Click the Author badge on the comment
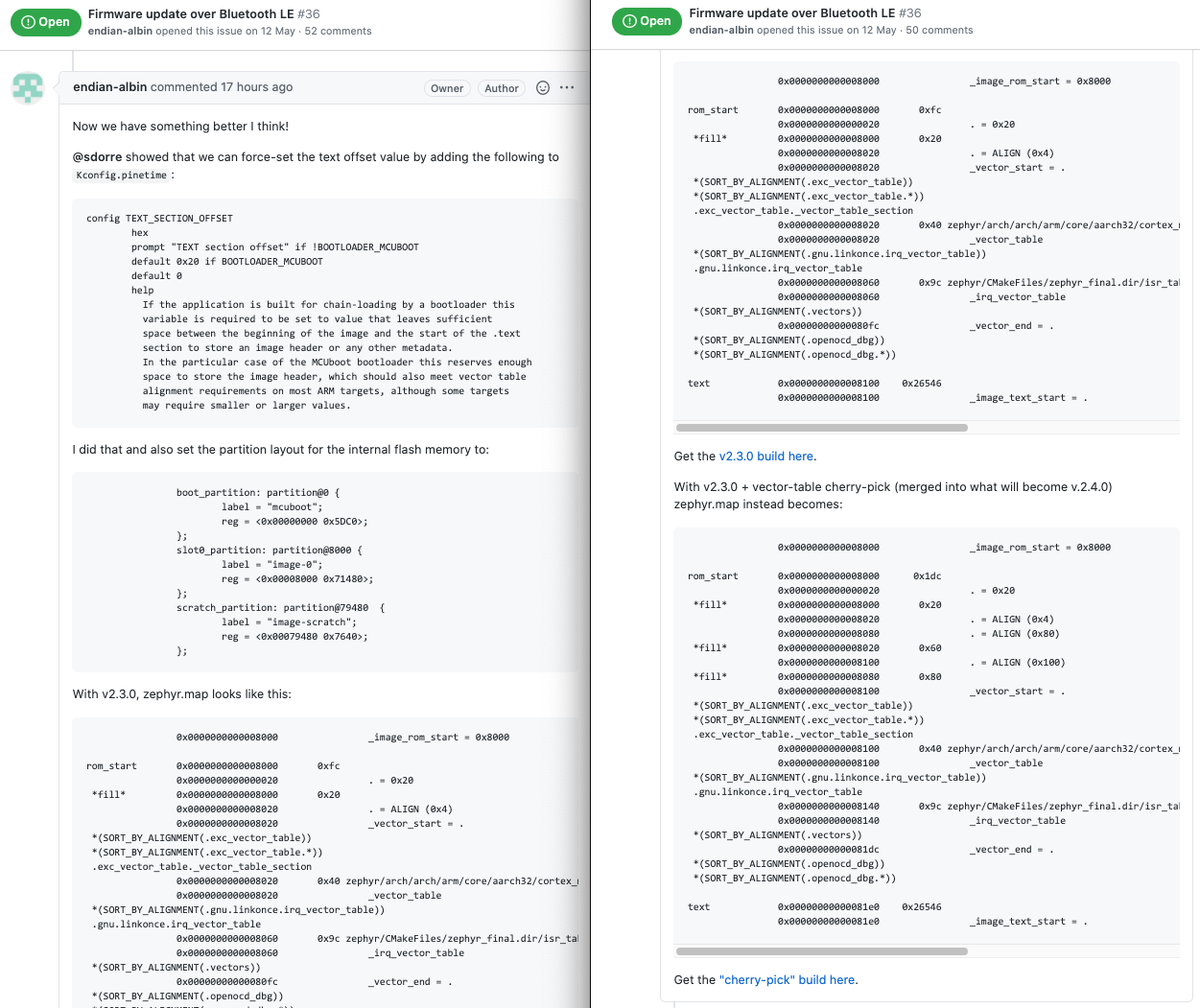1200x1008 pixels. 502,88
